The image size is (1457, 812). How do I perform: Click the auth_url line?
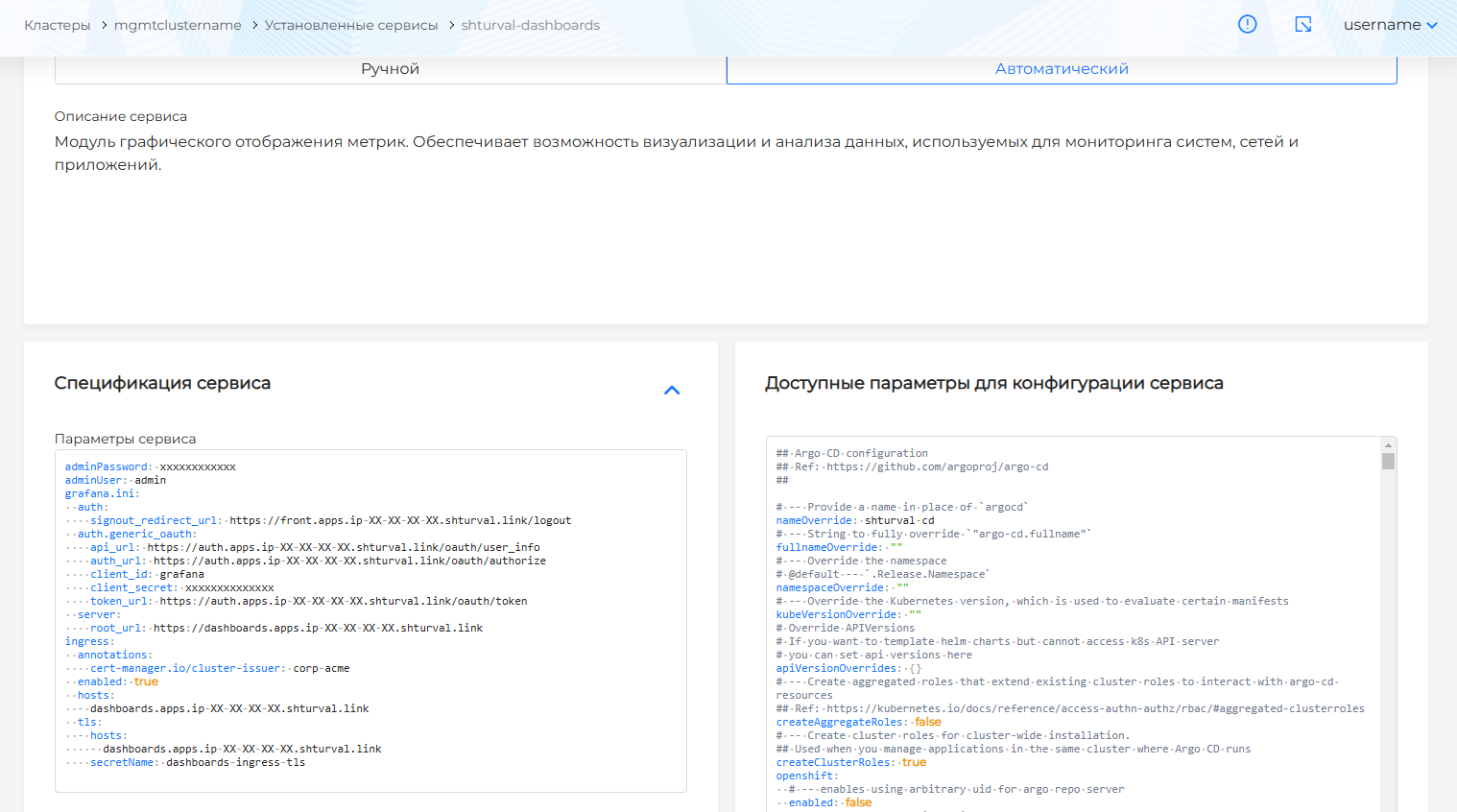pyautogui.click(x=318, y=561)
